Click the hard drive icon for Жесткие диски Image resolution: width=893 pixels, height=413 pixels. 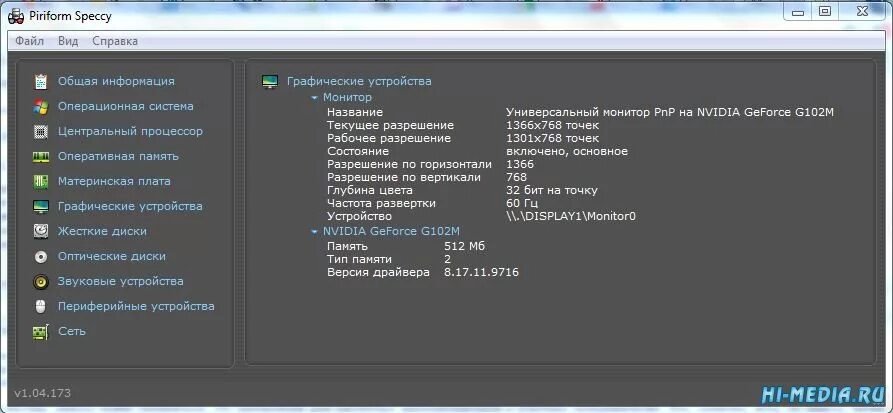(x=40, y=231)
